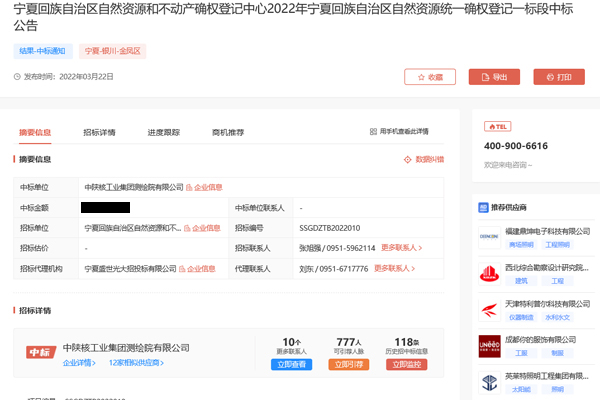Click 用手机查看此详情 QR code icon
Viewport: 600px width, 400px height.
(x=373, y=132)
